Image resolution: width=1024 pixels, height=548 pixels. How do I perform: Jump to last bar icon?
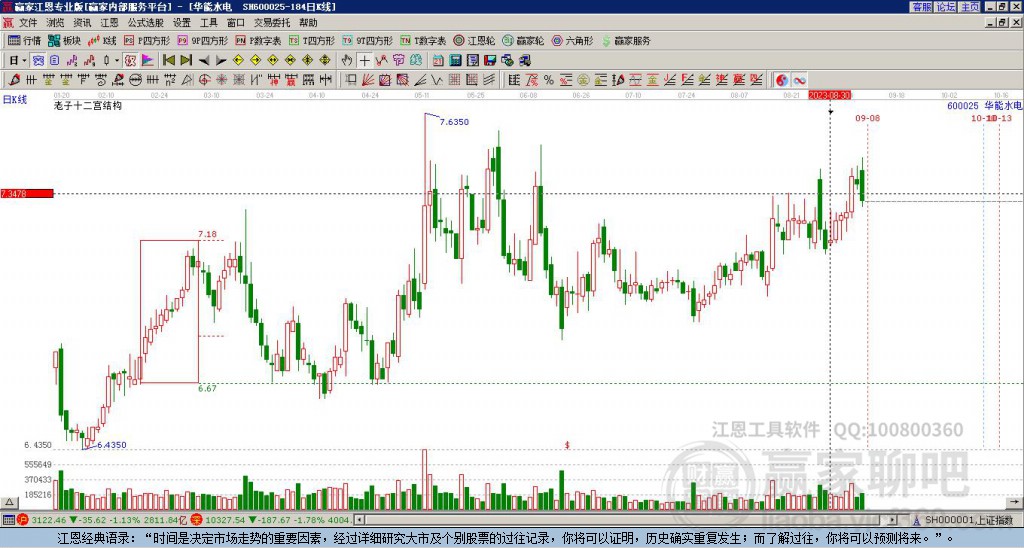185,61
